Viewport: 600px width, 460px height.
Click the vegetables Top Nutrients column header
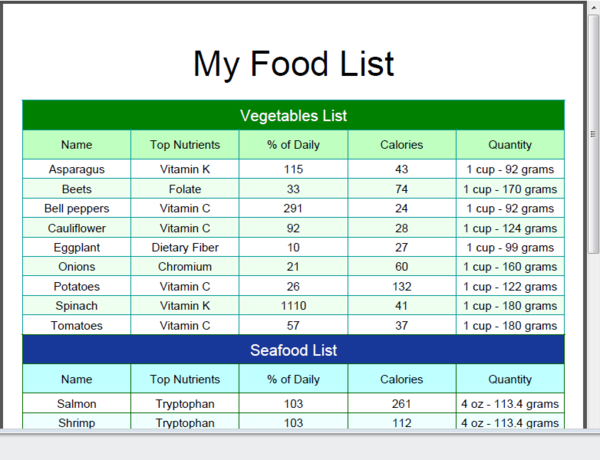coord(185,145)
